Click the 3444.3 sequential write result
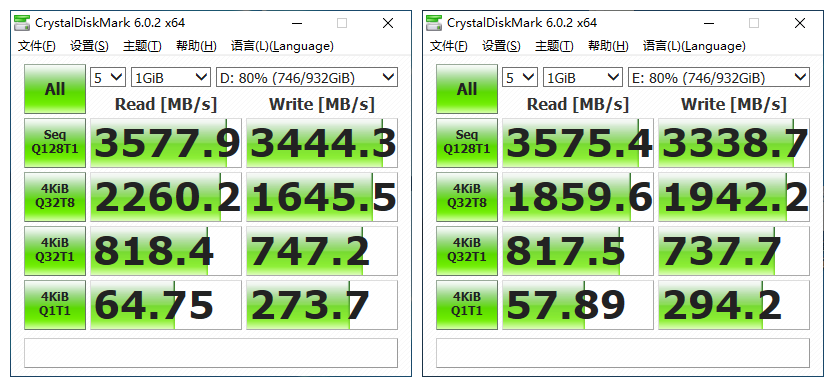 click(322, 142)
